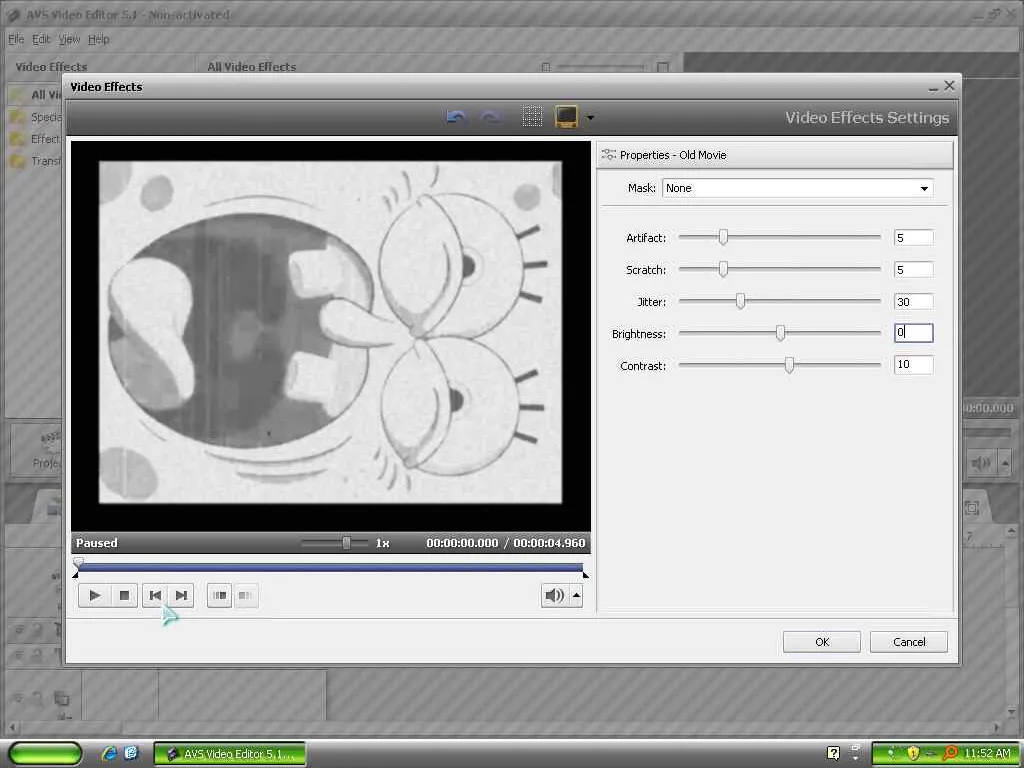The height and width of the screenshot is (768, 1024).
Task: Adjust the Scratch slider
Action: 723,269
